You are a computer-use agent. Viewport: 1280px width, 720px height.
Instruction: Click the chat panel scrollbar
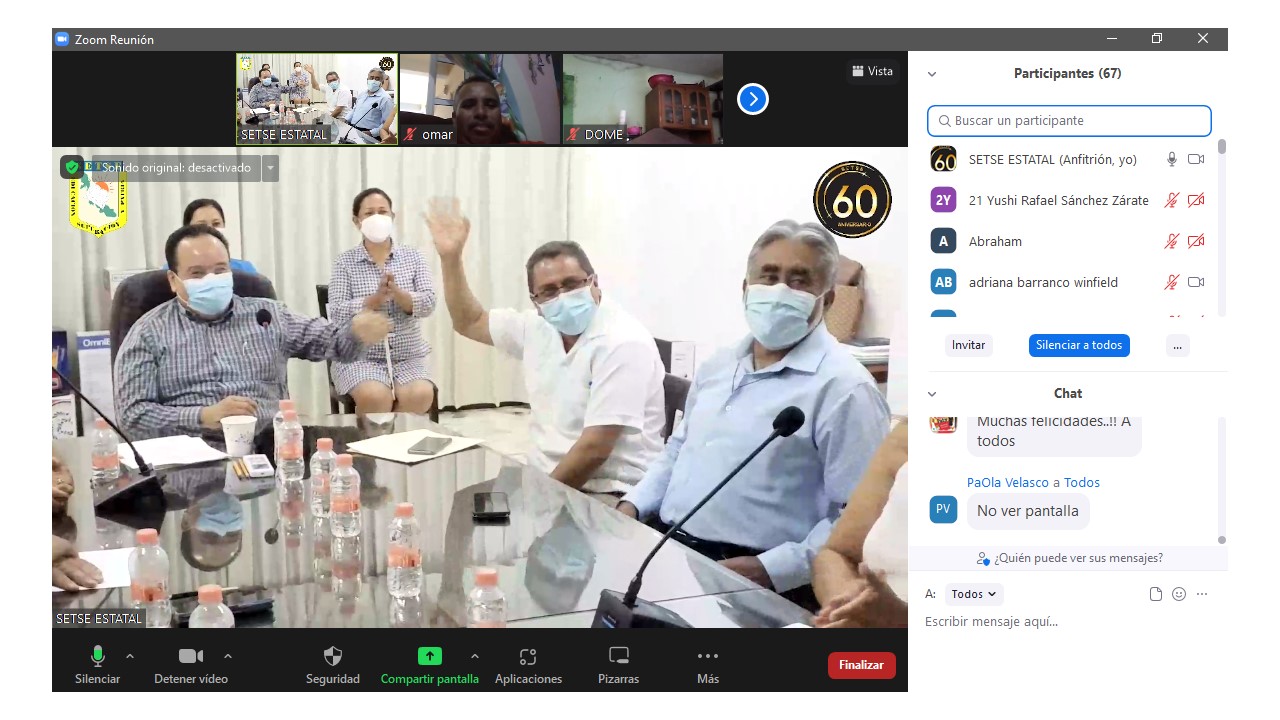click(x=1221, y=480)
